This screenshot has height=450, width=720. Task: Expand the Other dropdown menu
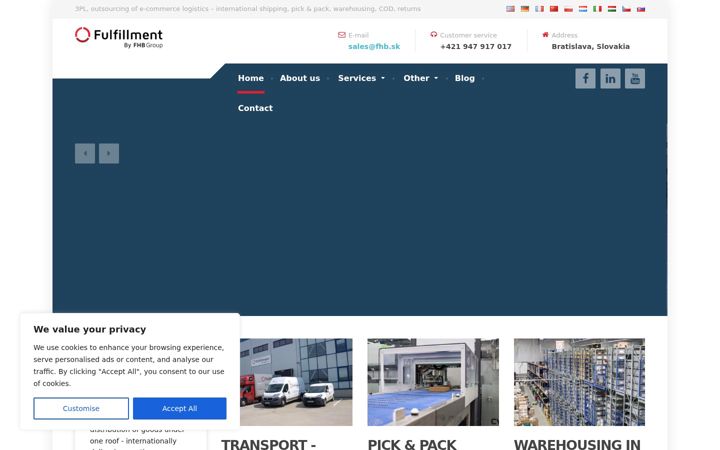[421, 79]
